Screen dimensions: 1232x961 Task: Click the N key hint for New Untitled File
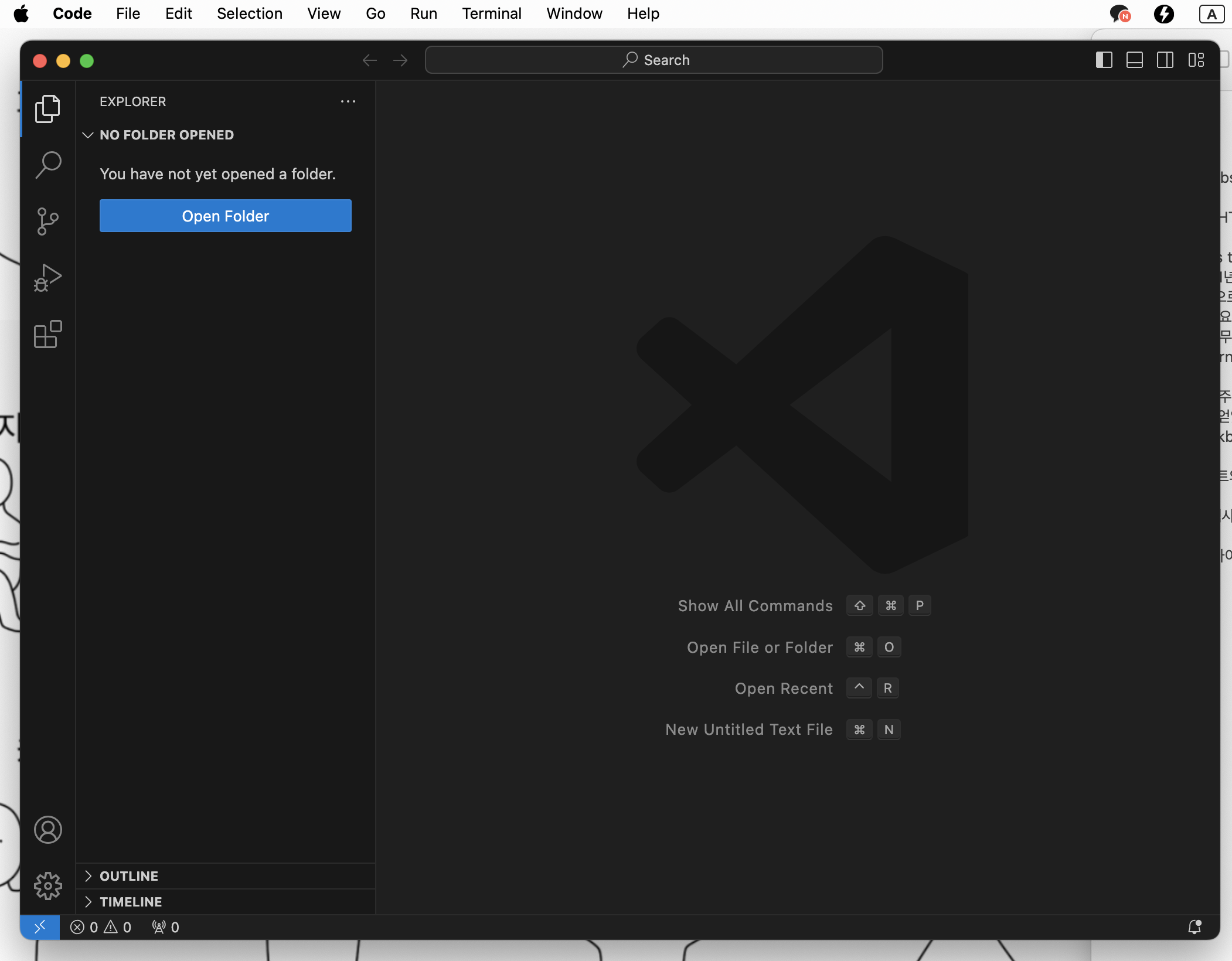[889, 729]
